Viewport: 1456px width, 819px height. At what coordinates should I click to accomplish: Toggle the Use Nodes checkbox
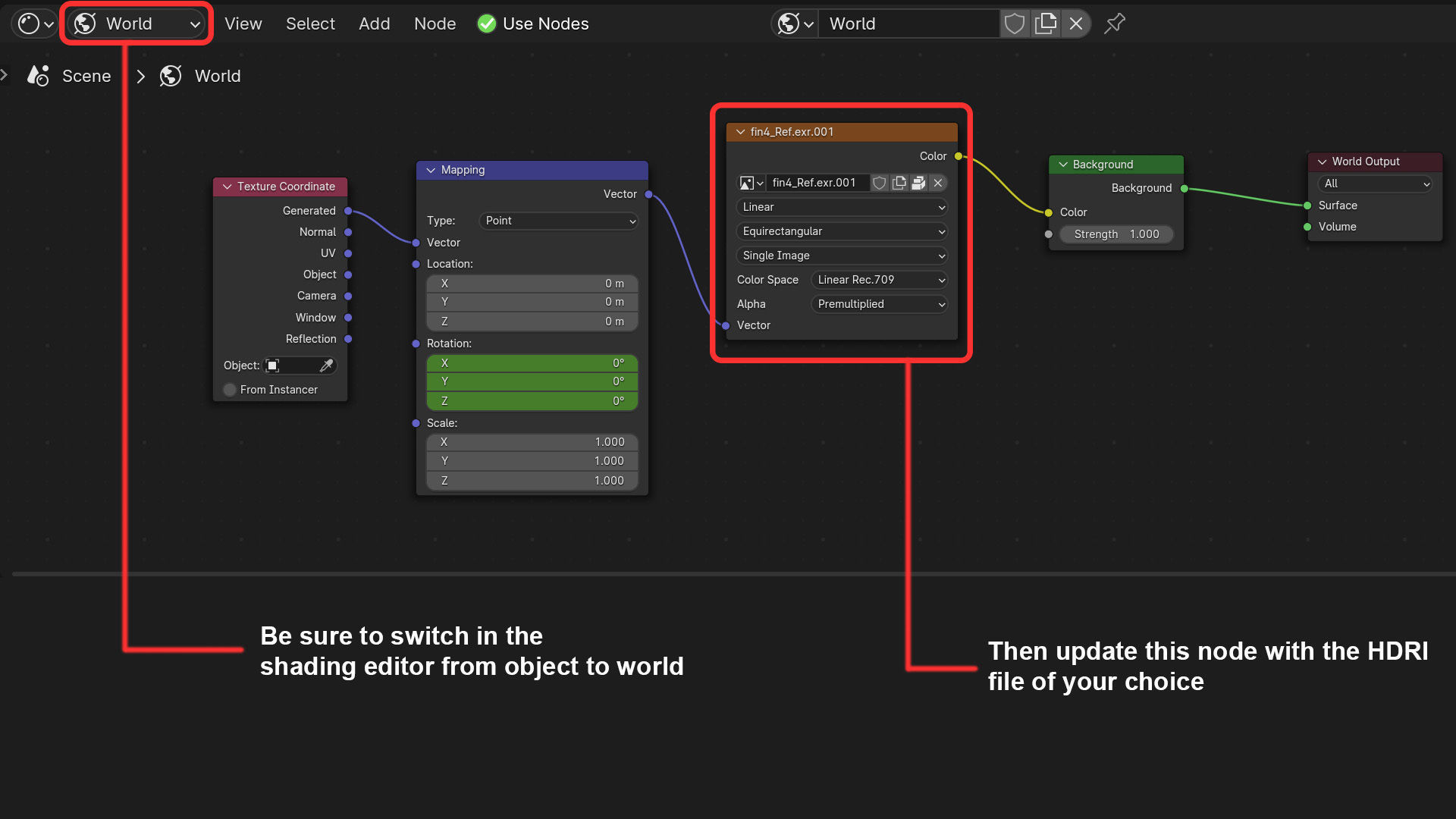tap(487, 24)
